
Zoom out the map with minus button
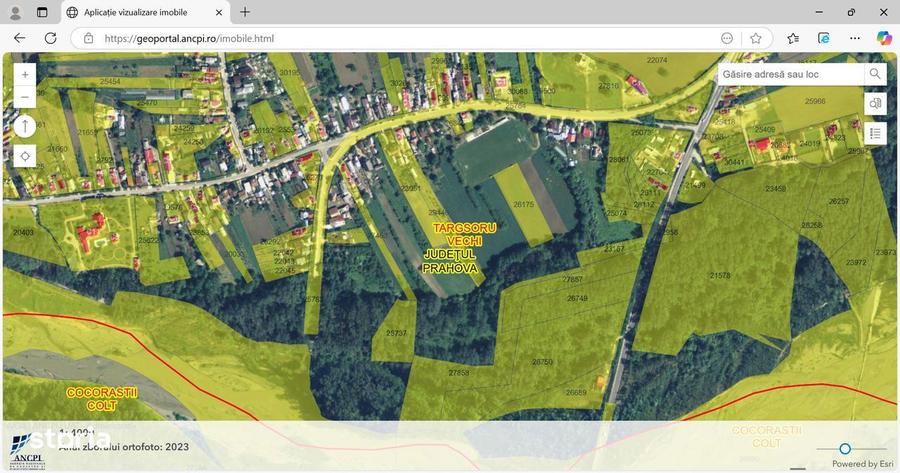pyautogui.click(x=25, y=97)
